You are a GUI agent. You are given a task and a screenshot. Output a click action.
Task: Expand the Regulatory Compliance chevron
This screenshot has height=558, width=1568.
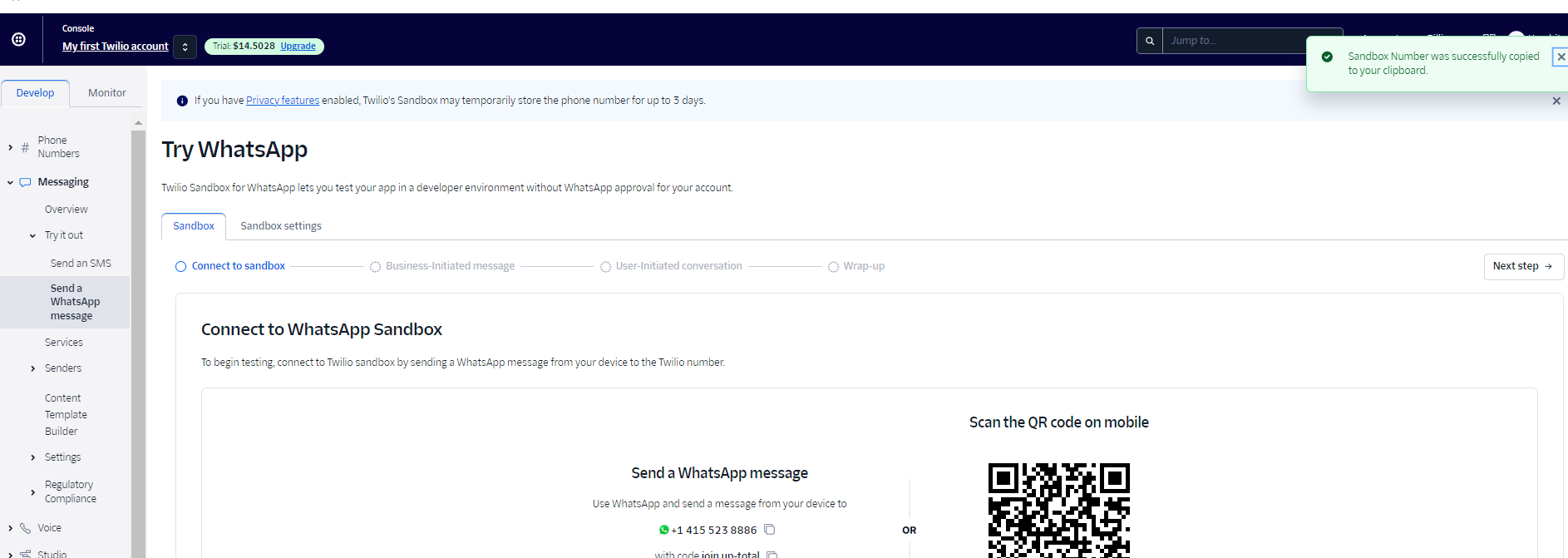click(x=32, y=492)
